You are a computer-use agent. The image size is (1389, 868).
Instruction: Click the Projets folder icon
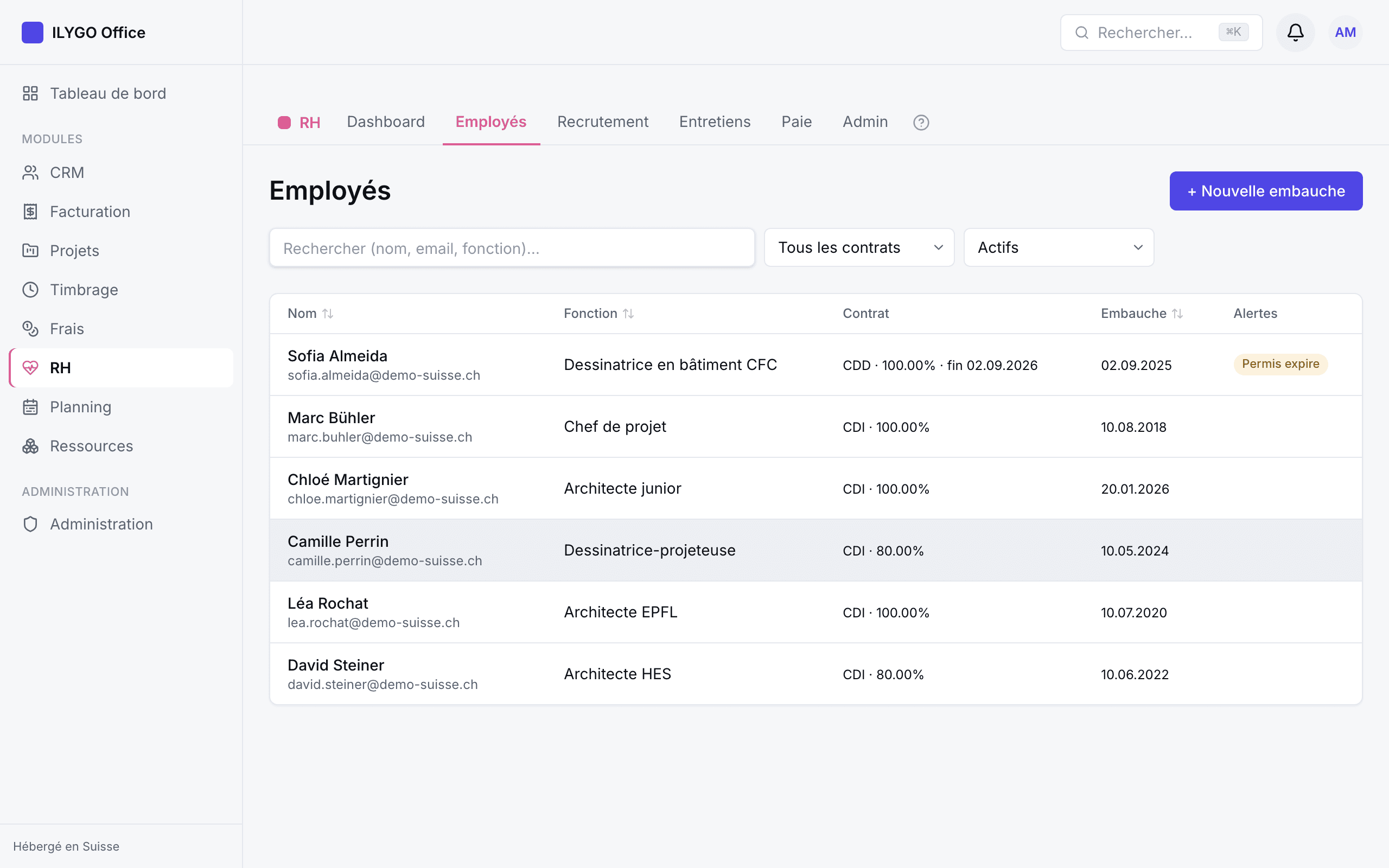click(30, 251)
